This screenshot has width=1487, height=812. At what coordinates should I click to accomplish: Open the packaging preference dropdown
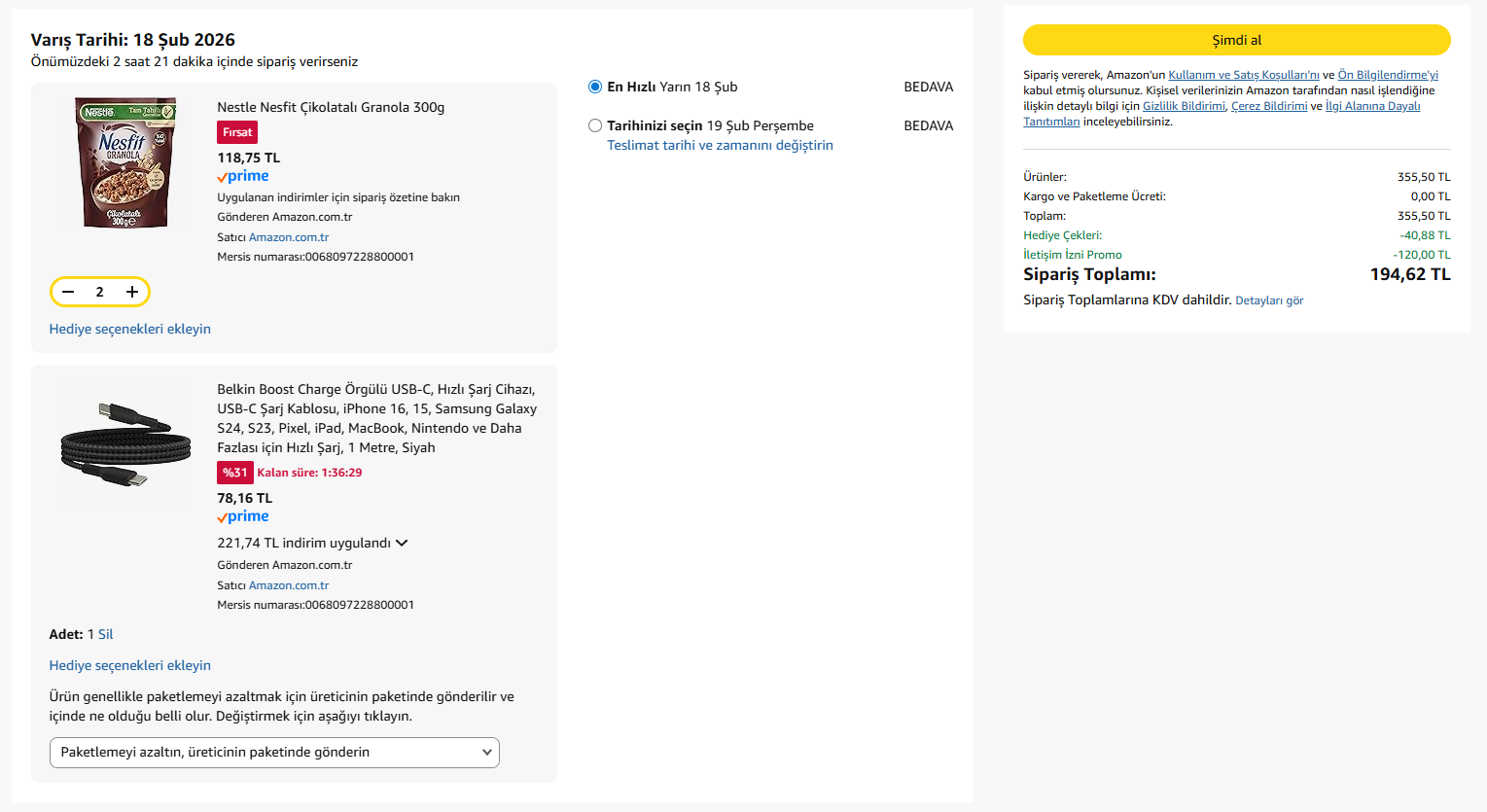[x=274, y=752]
